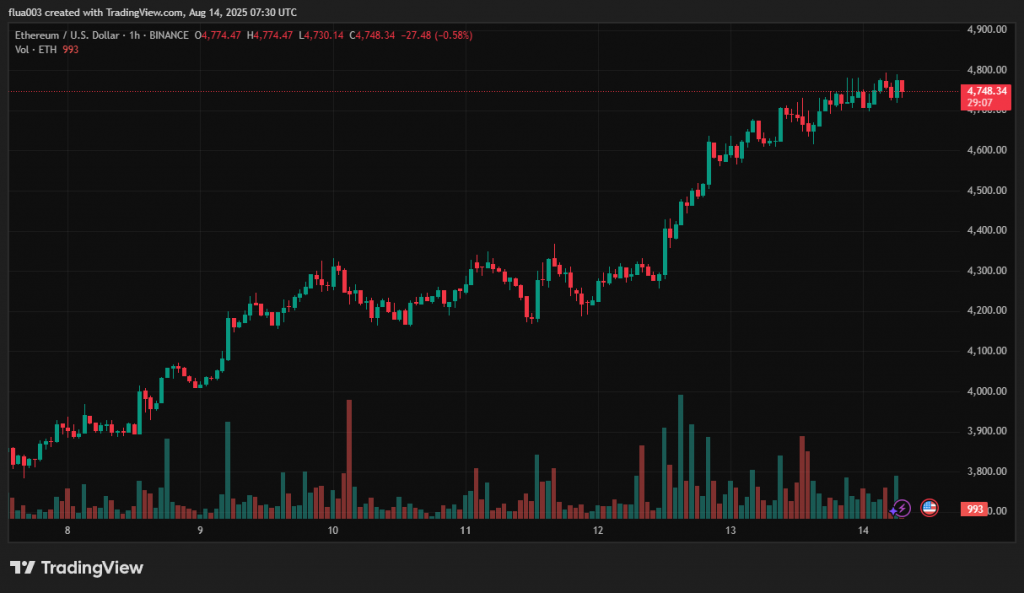This screenshot has height=593, width=1024.
Task: Click the '1h' interval label in legend
Action: 135,35
